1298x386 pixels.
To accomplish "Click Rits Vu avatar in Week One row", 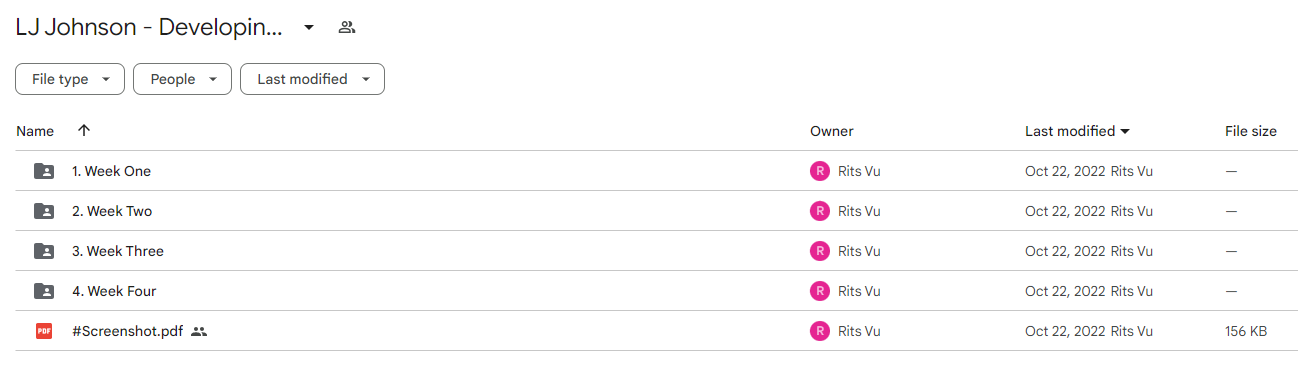I will pyautogui.click(x=820, y=171).
